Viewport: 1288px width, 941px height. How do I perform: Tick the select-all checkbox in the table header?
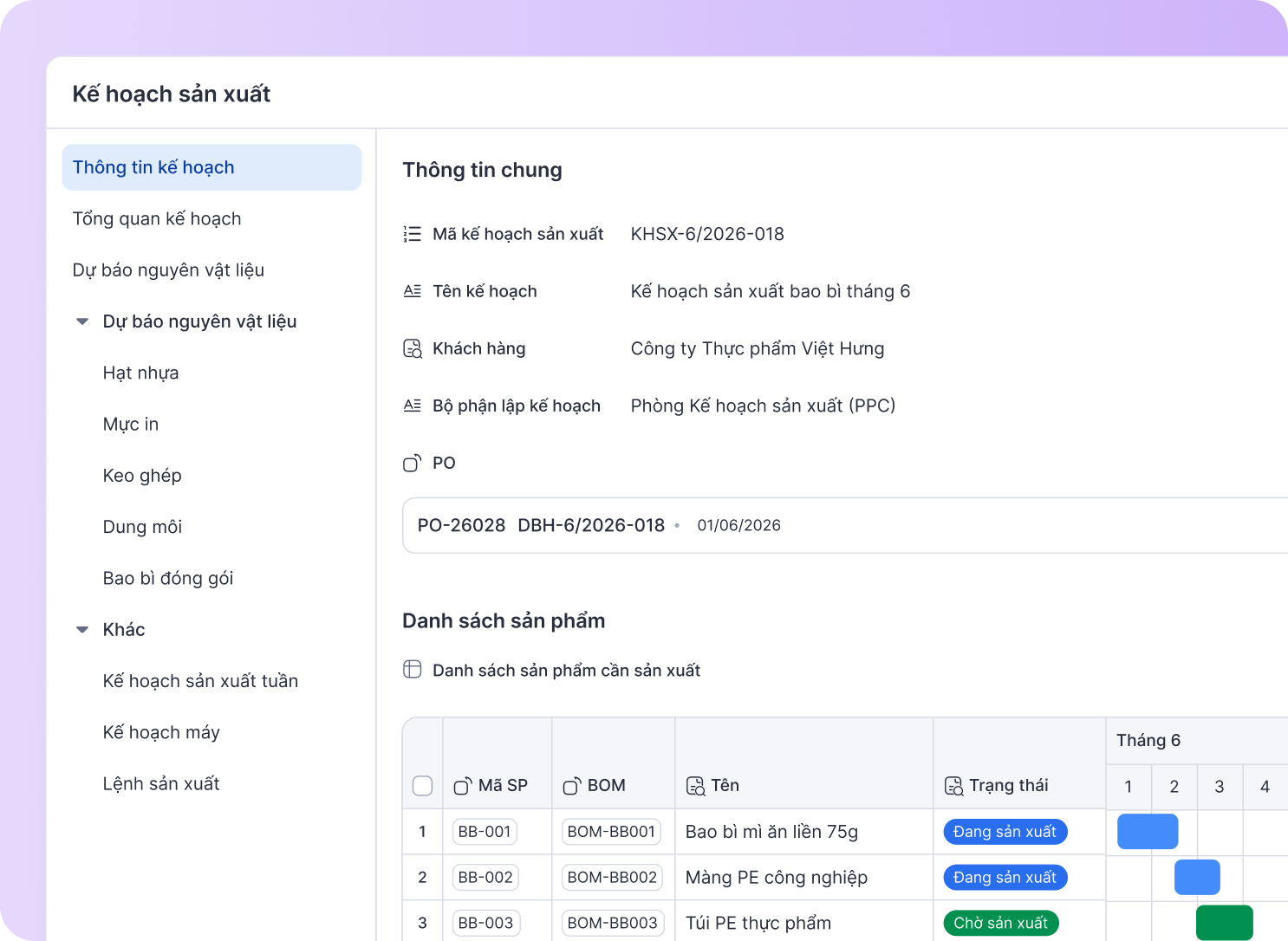point(422,786)
